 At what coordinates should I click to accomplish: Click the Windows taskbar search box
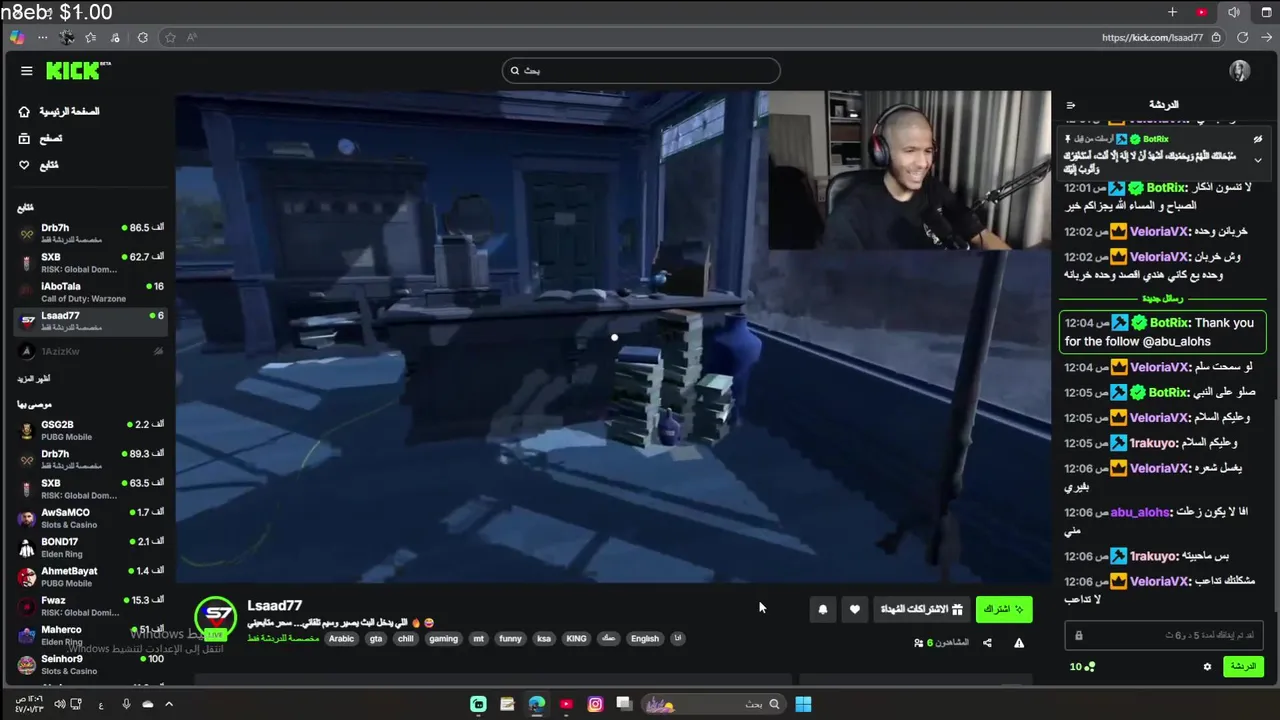713,704
